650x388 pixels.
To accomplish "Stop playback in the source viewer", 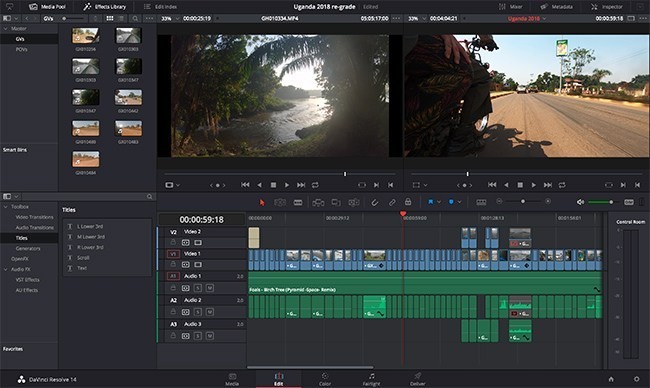I will 273,185.
